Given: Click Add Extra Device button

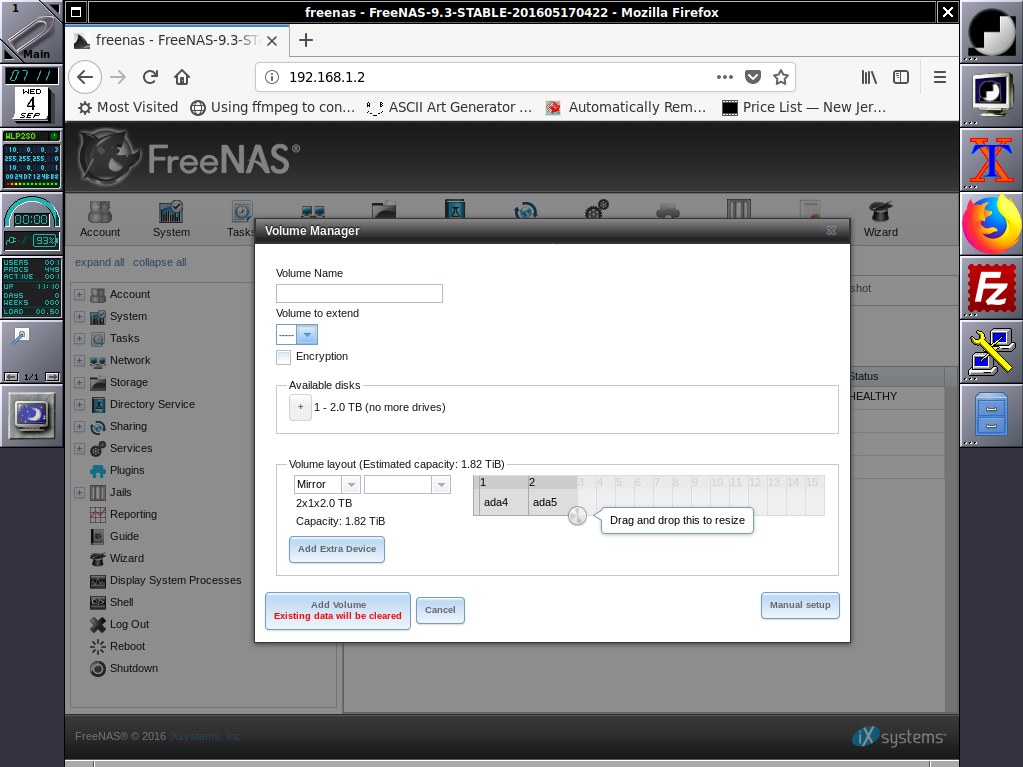Looking at the screenshot, I should coord(337,549).
